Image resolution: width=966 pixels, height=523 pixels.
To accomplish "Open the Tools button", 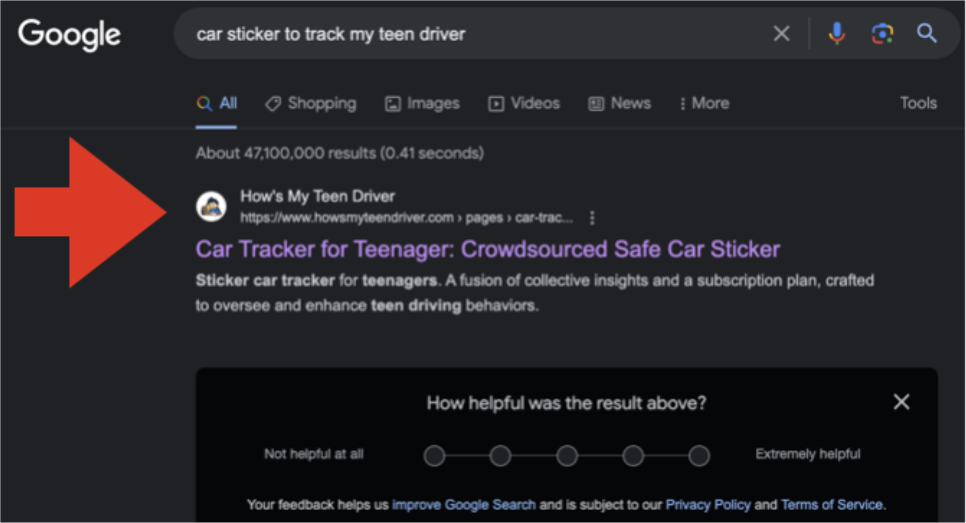I will click(918, 103).
